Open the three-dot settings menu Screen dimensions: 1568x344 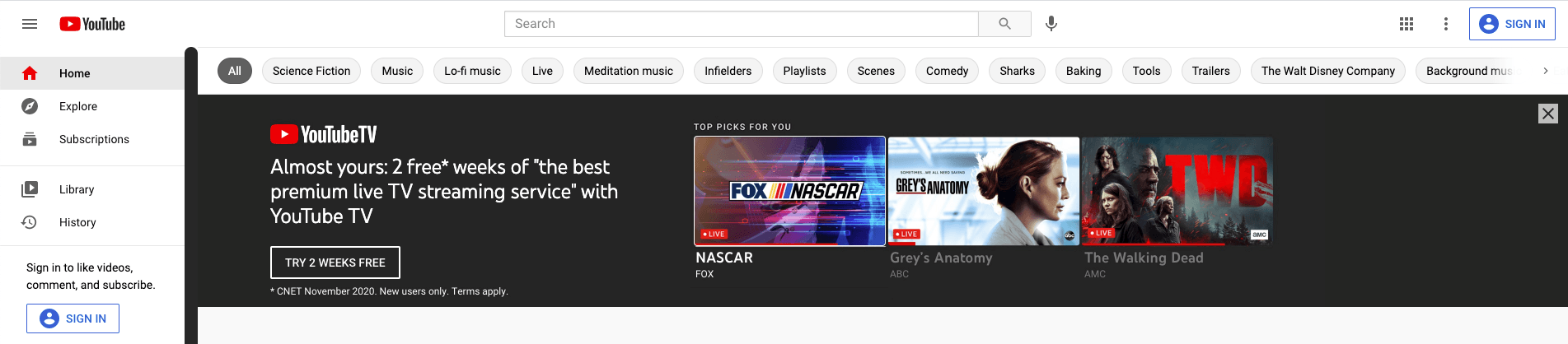[x=1445, y=24]
